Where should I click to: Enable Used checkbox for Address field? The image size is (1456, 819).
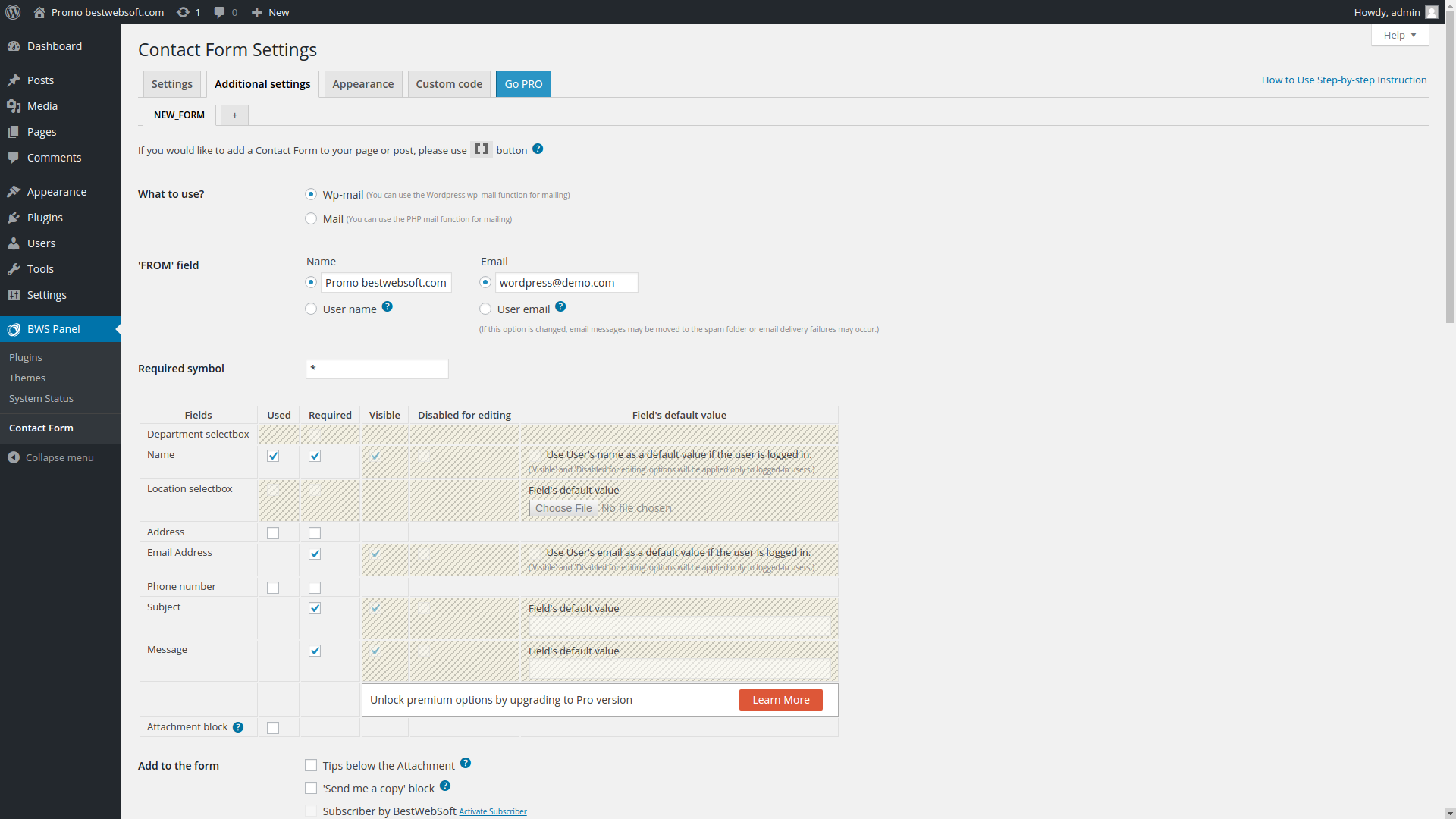[x=273, y=533]
